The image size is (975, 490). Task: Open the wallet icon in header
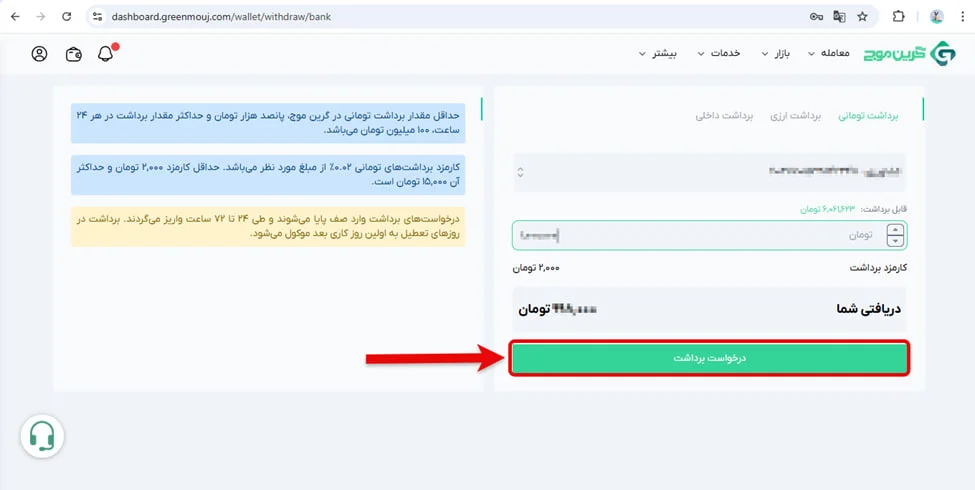coord(73,54)
